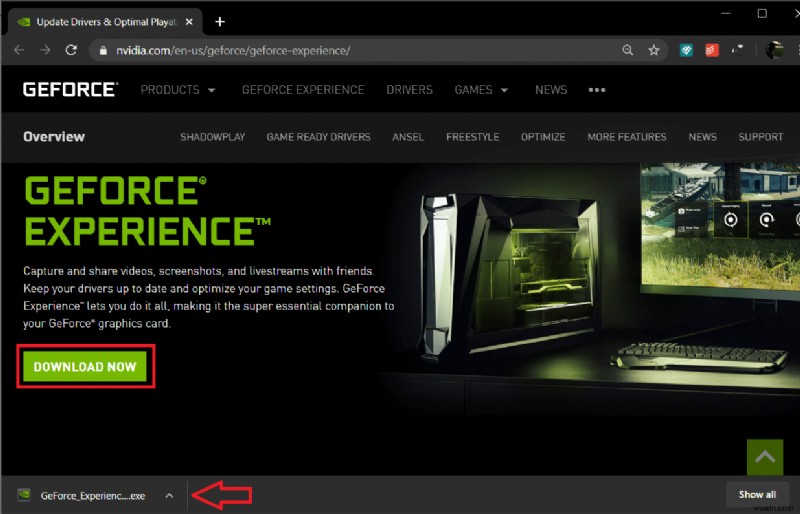Minimize the browser window
Image resolution: width=800 pixels, height=514 pixels.
[726, 13]
